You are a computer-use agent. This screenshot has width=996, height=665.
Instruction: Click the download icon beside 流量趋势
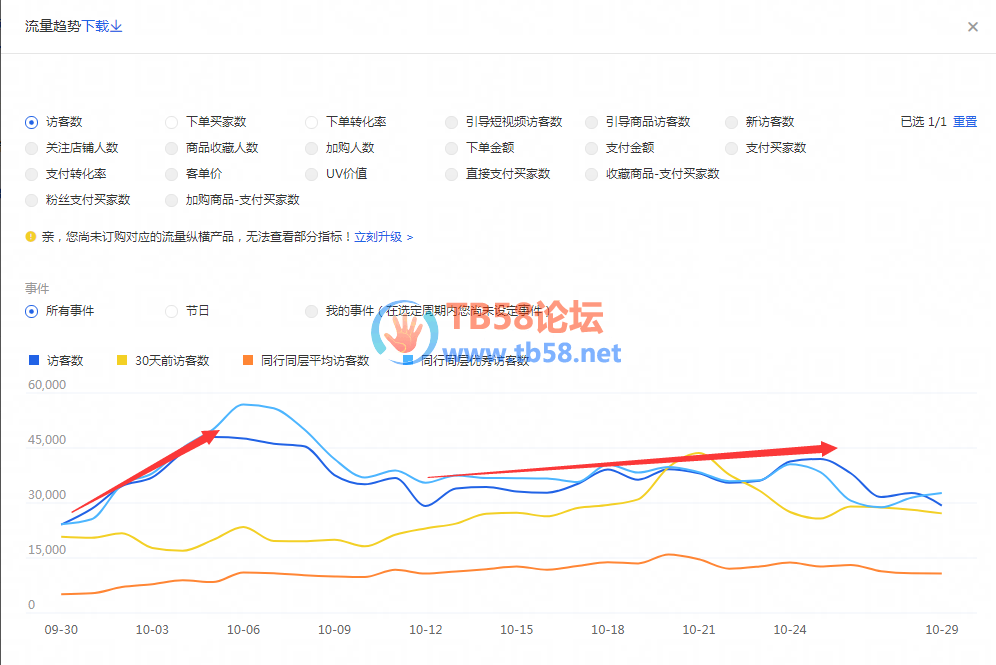click(x=116, y=27)
